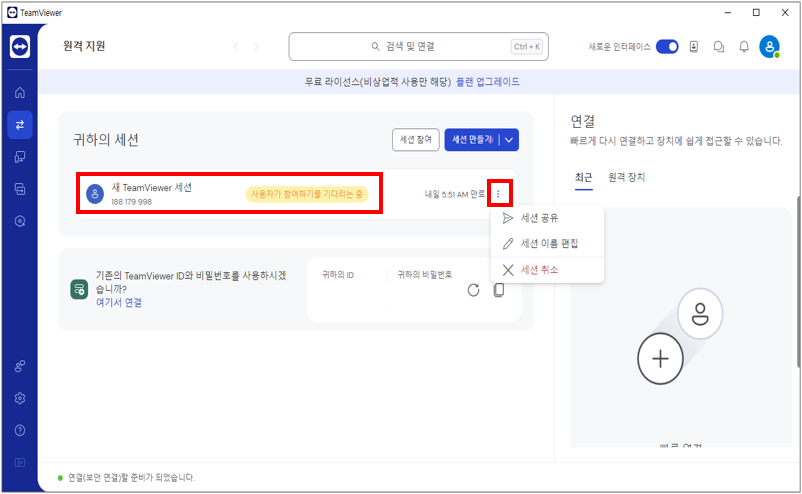Choose 세션 취소 from context menu
This screenshot has height=494, width=802.
pos(547,270)
